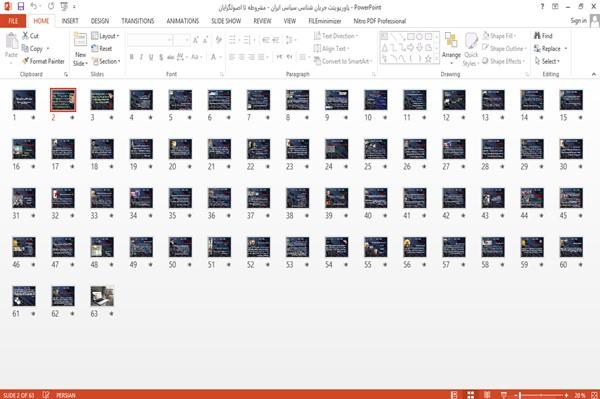Toggle Bold formatting
This screenshot has height=399, width=600.
[132, 57]
